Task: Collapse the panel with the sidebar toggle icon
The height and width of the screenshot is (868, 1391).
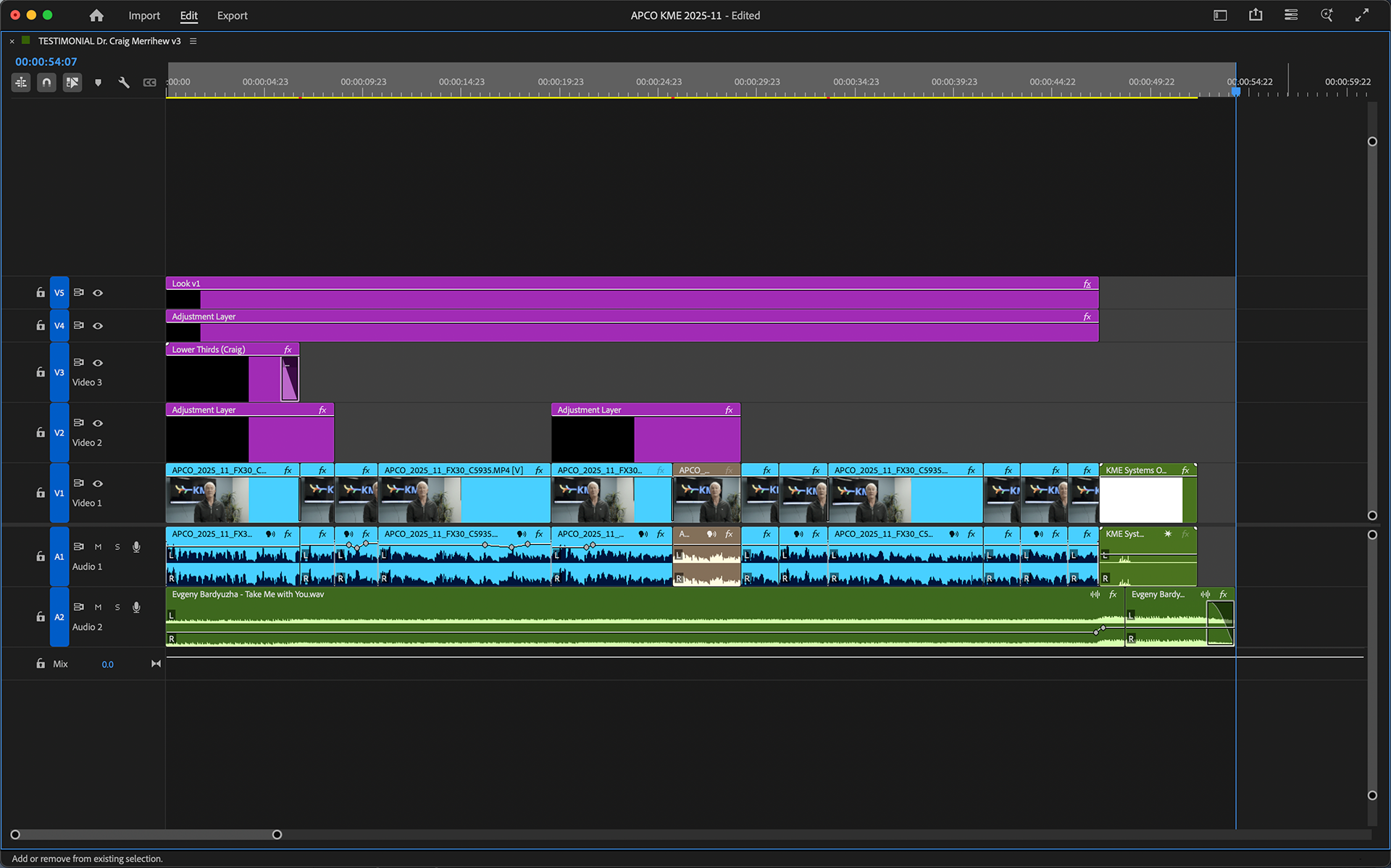Action: 1220,14
